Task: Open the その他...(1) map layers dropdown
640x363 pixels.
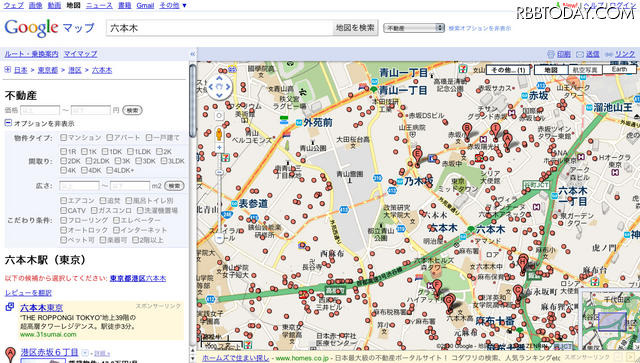Action: click(508, 70)
